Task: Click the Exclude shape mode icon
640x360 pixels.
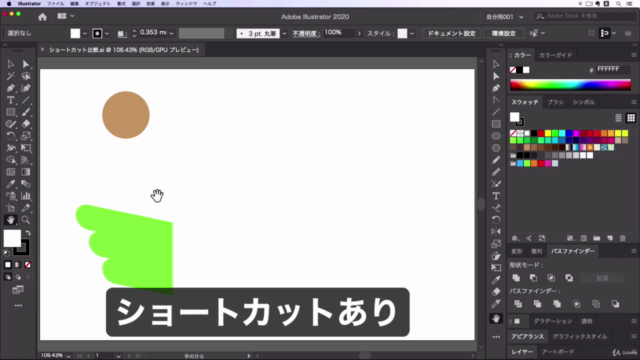Action: point(569,278)
